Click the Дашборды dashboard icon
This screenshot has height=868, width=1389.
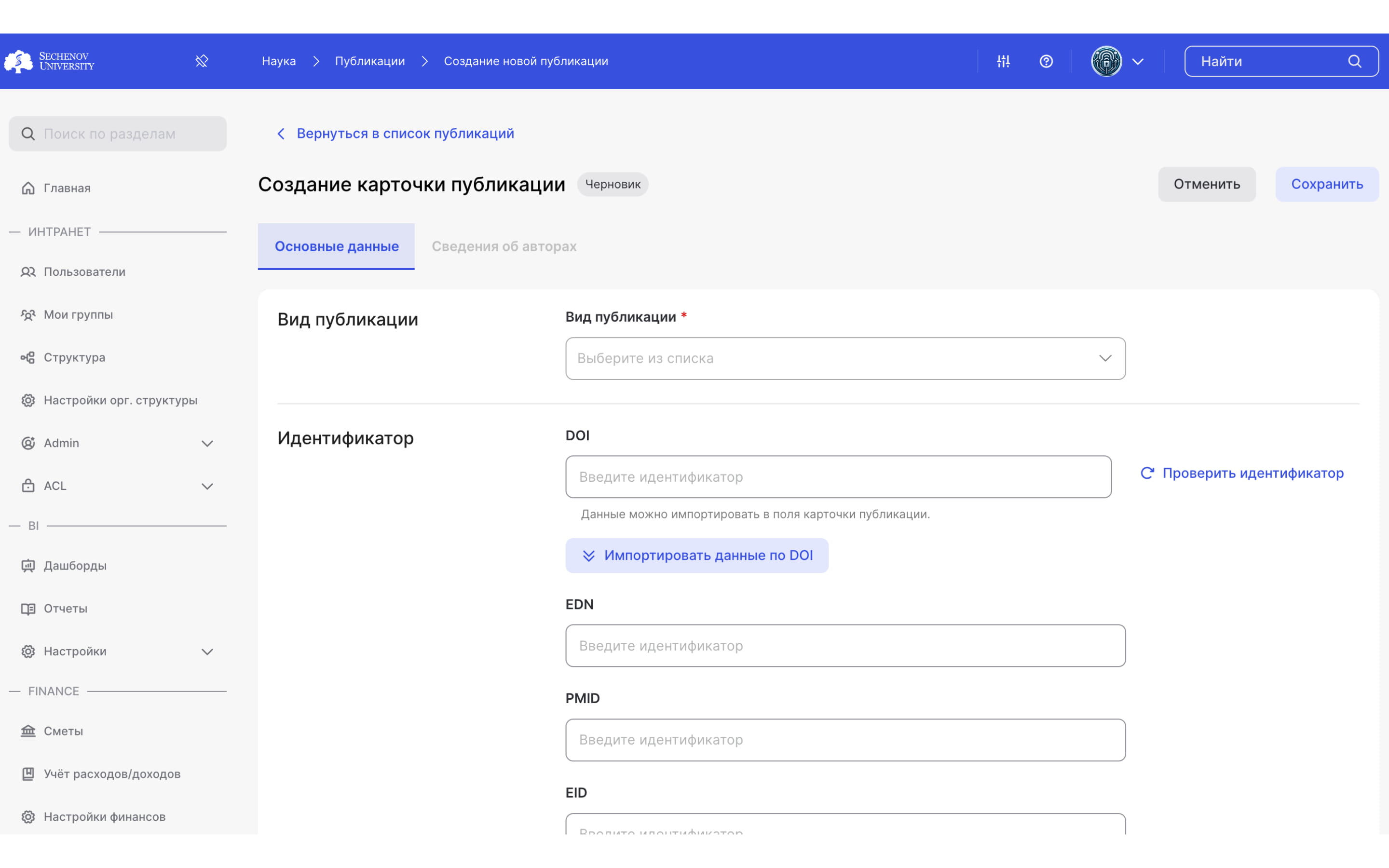tap(27, 566)
